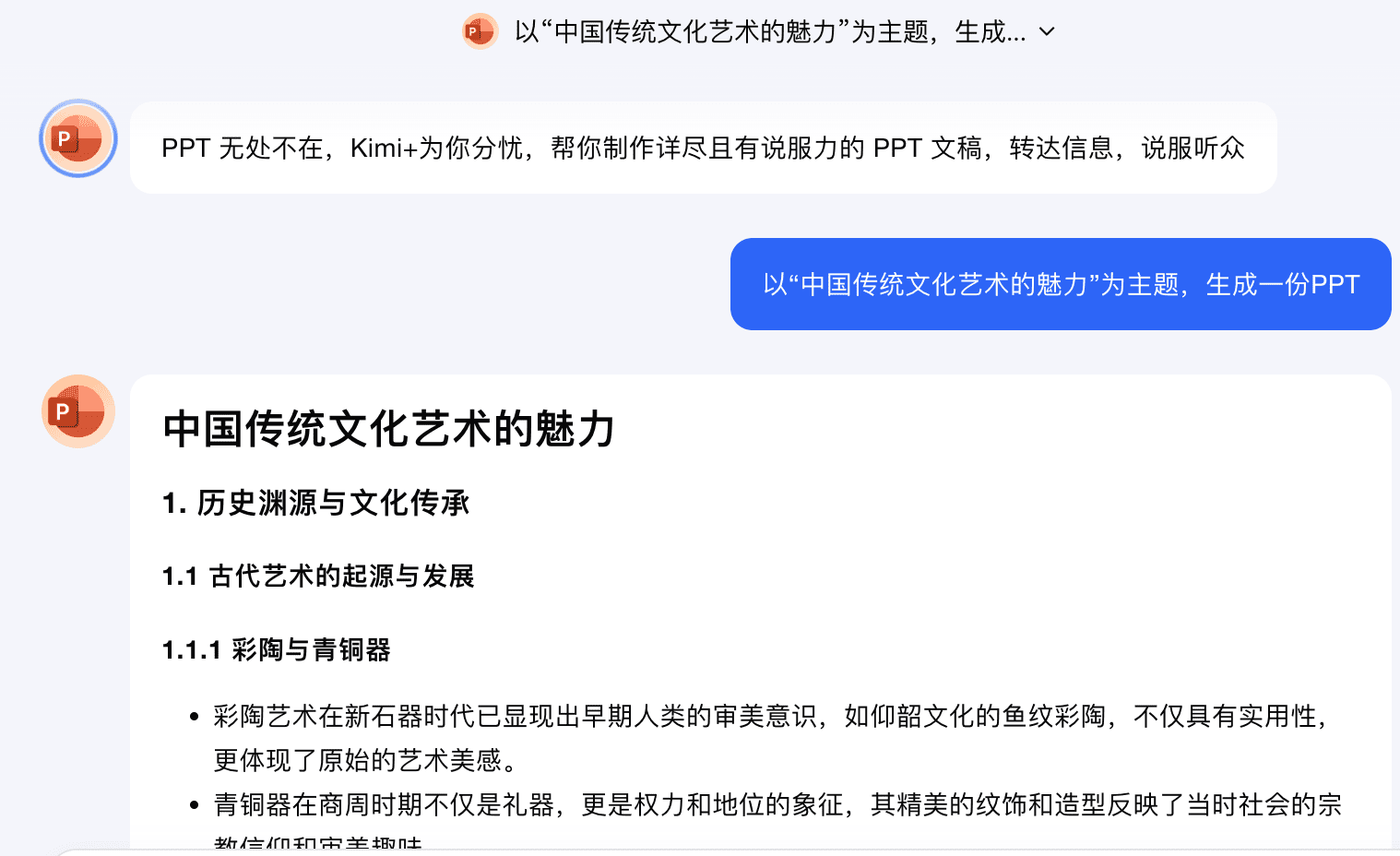Click the greeting bubble starting "PPT 无处不在"

[703, 148]
